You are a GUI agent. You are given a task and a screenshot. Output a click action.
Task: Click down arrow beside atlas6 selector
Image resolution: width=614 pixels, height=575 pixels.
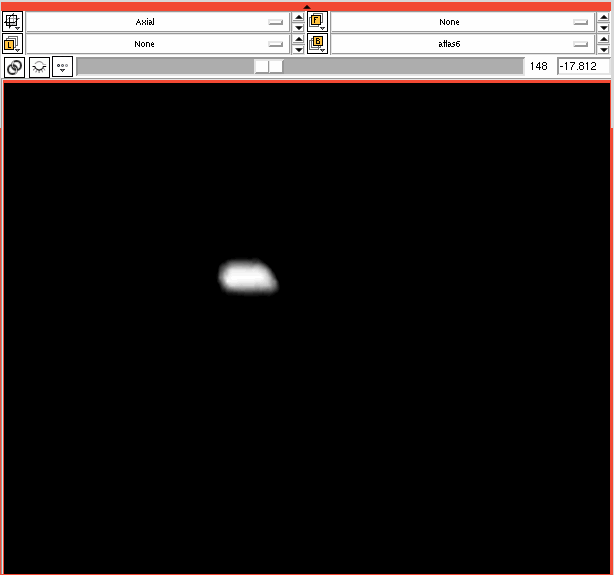pyautogui.click(x=603, y=49)
